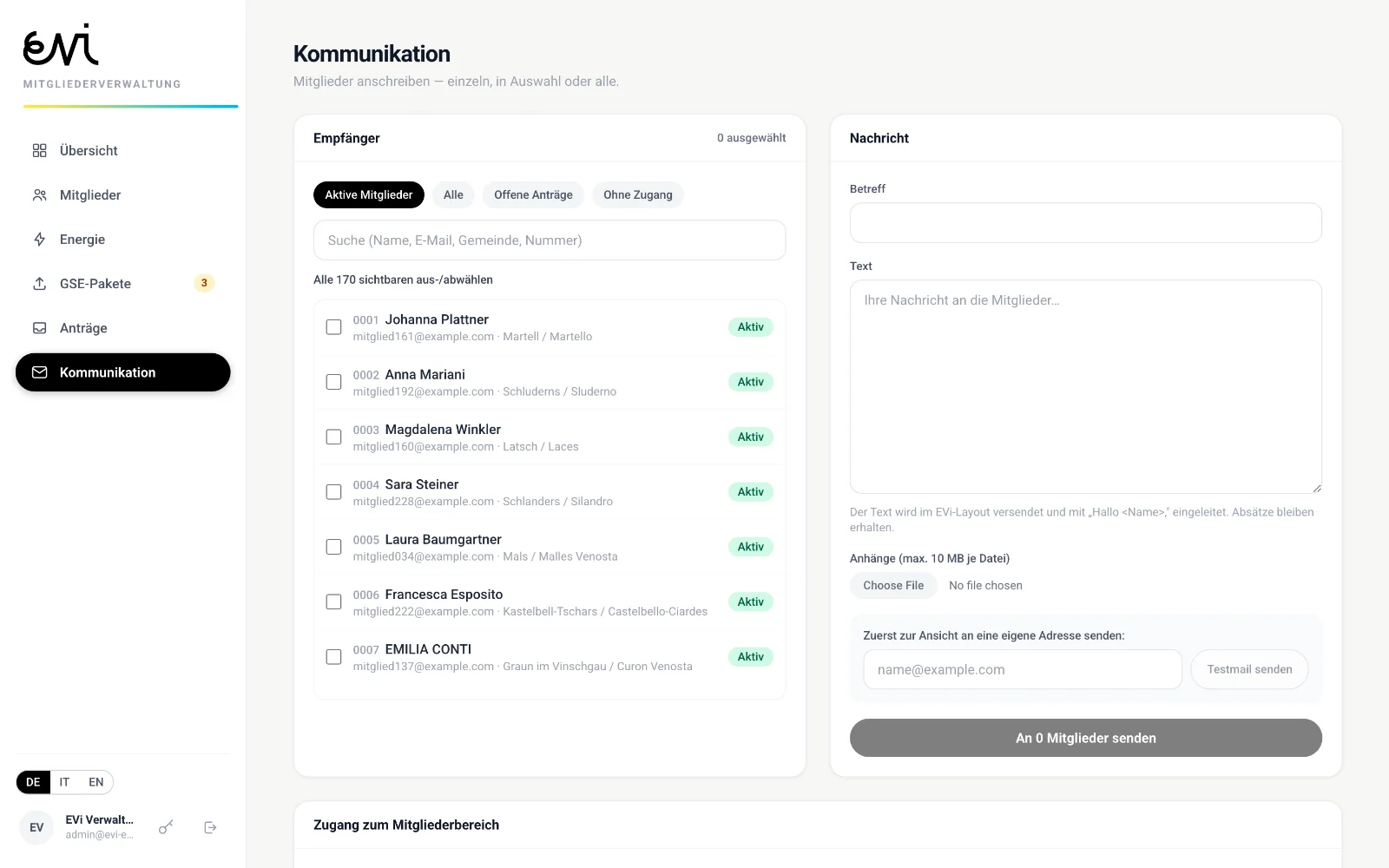Screen dimensions: 1389x868
Task: Click Testmail senden
Action: [x=1249, y=669]
